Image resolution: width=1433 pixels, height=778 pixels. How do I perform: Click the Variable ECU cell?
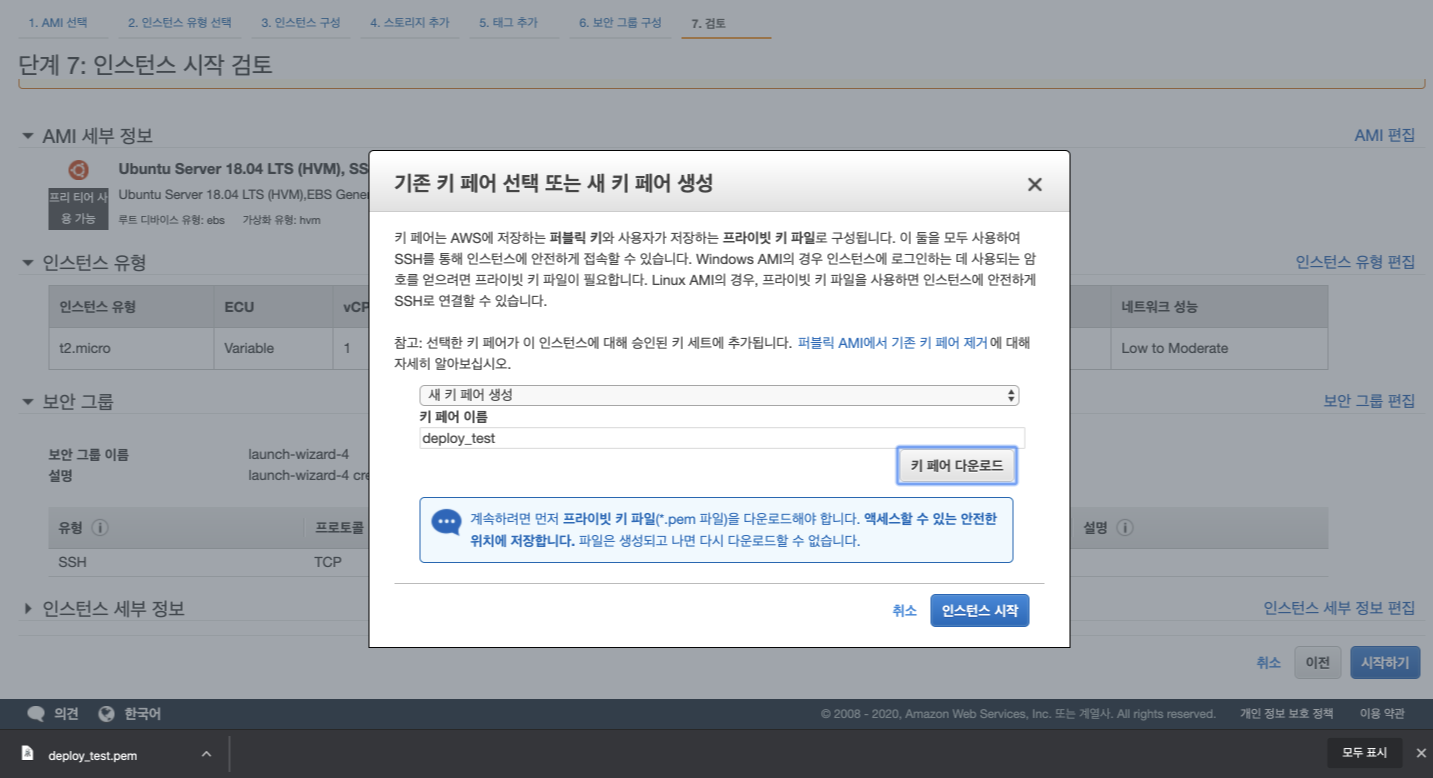tap(273, 348)
